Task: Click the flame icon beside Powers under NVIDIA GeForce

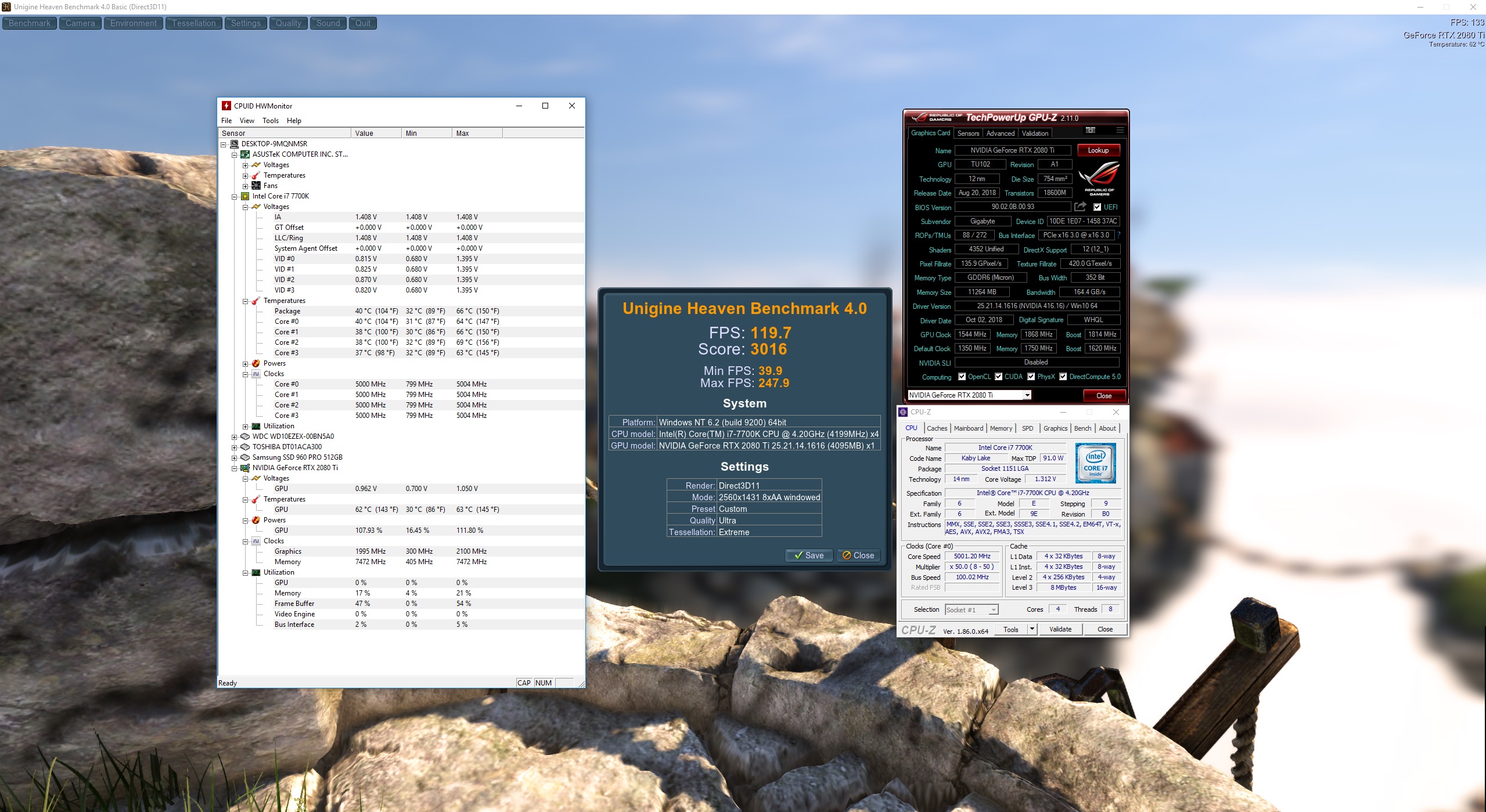Action: point(256,520)
